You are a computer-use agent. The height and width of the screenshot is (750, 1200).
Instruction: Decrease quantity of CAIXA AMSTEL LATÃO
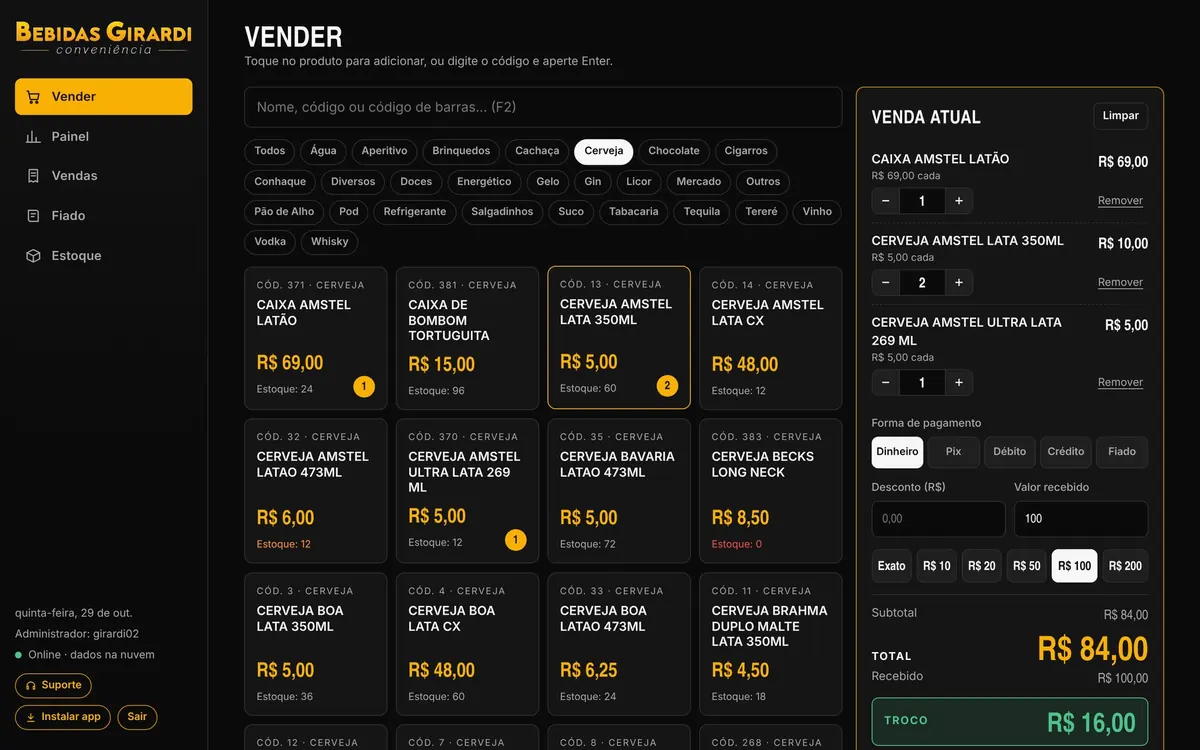click(x=886, y=201)
